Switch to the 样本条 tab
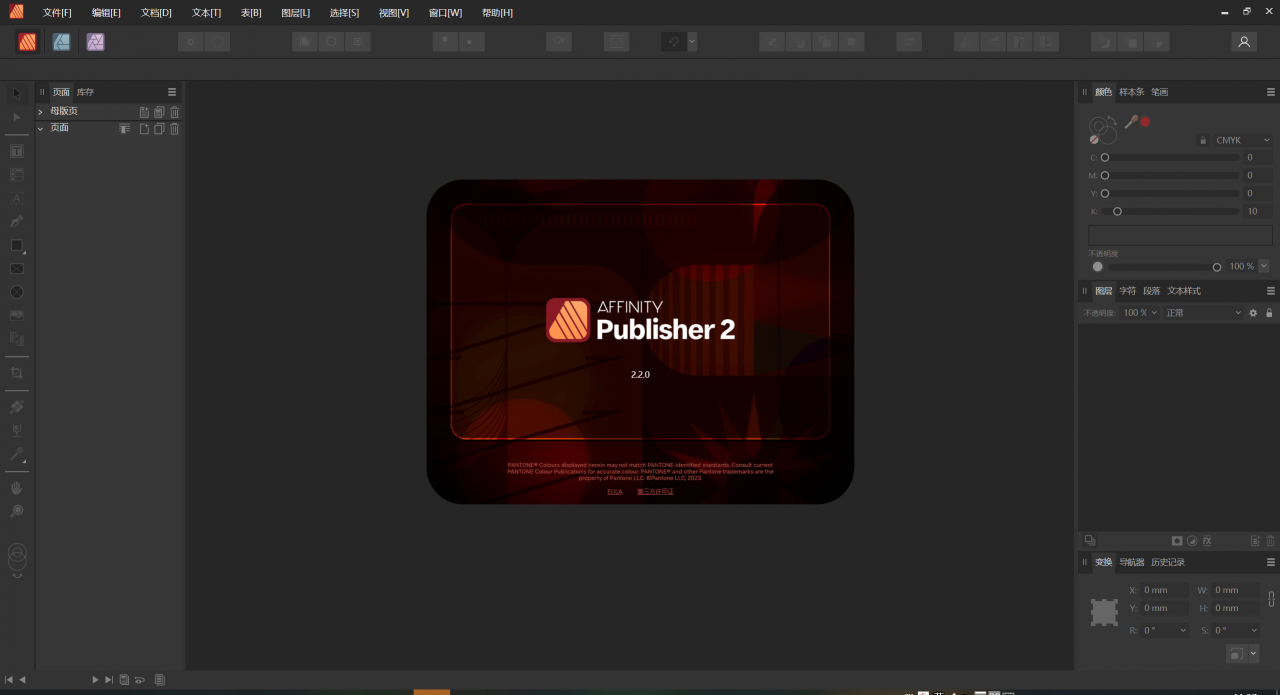 coord(1131,91)
